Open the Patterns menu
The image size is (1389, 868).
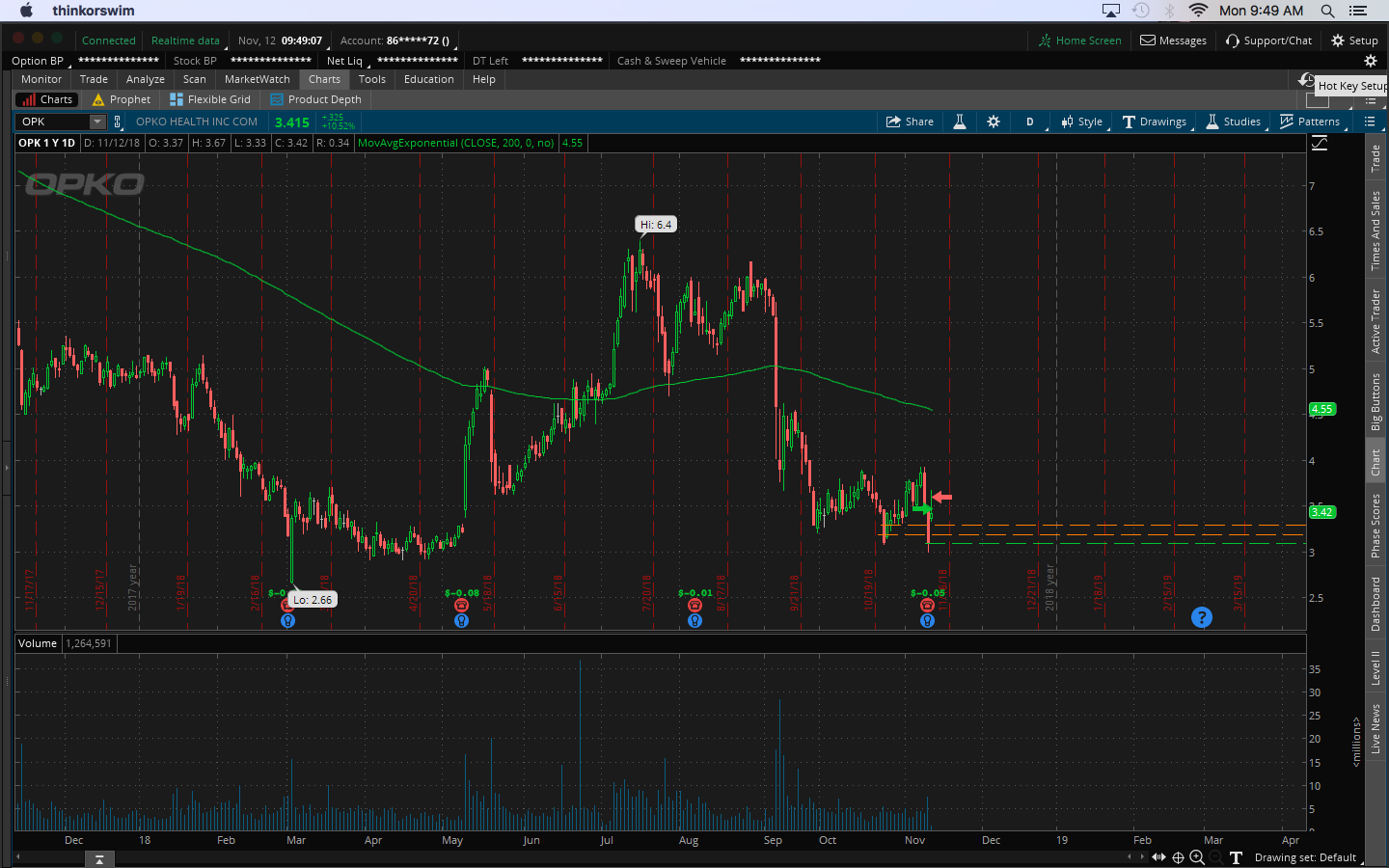1310,122
